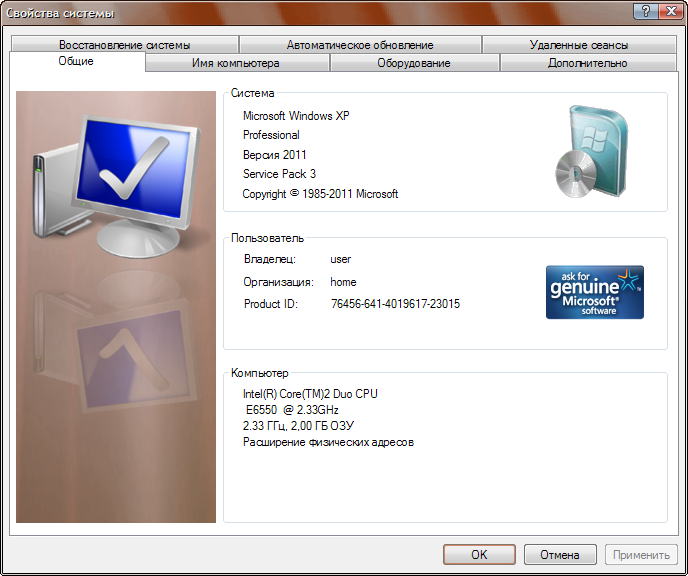Click the Microsoft Windows XP text
Image resolution: width=688 pixels, height=576 pixels.
[x=296, y=116]
